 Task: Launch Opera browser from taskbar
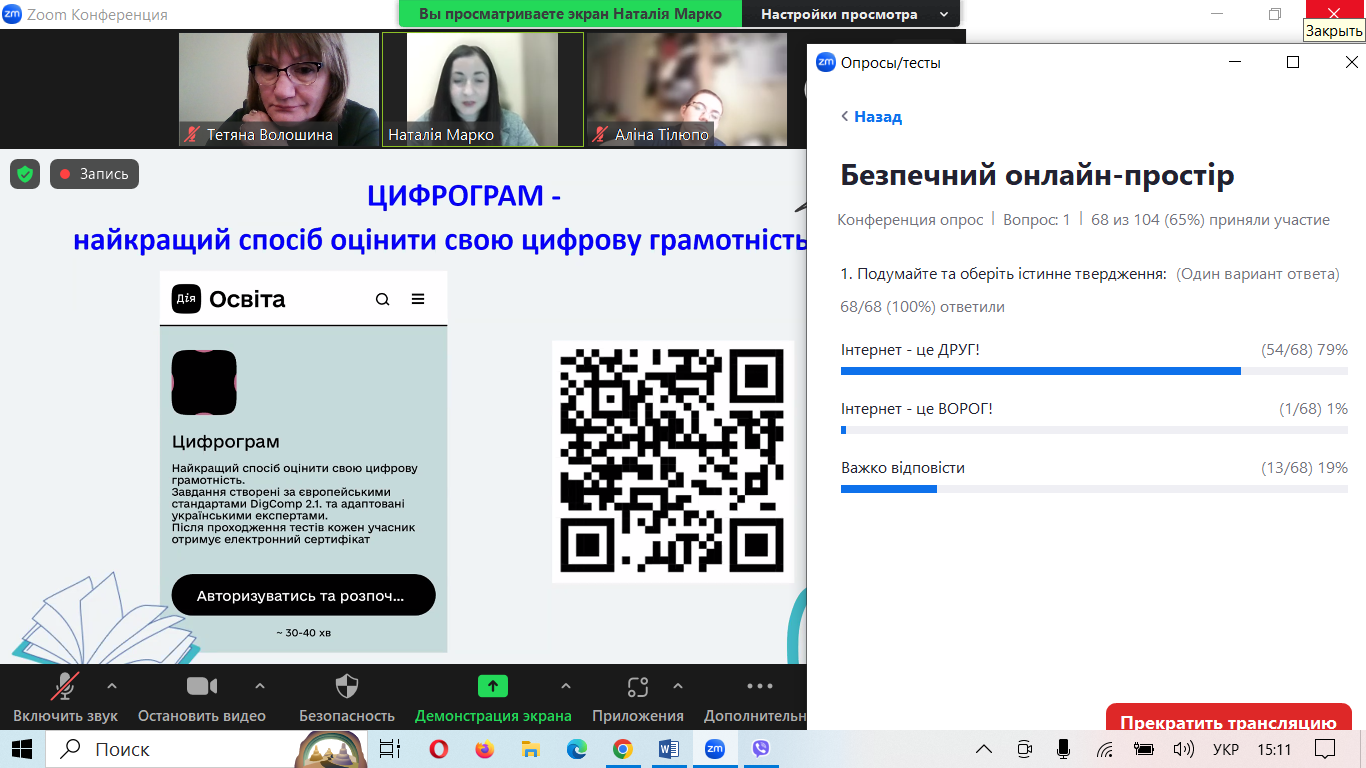(x=439, y=749)
